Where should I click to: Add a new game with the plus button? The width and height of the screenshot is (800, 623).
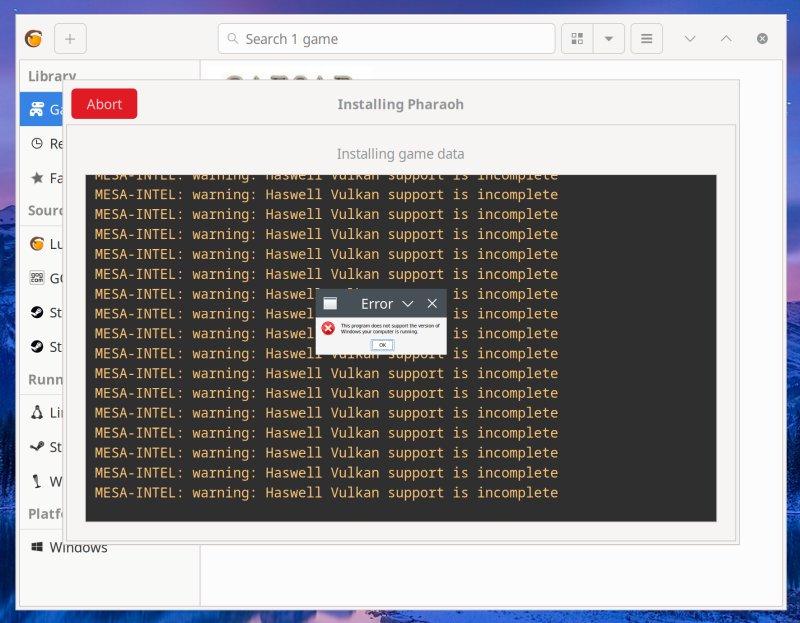(x=69, y=38)
